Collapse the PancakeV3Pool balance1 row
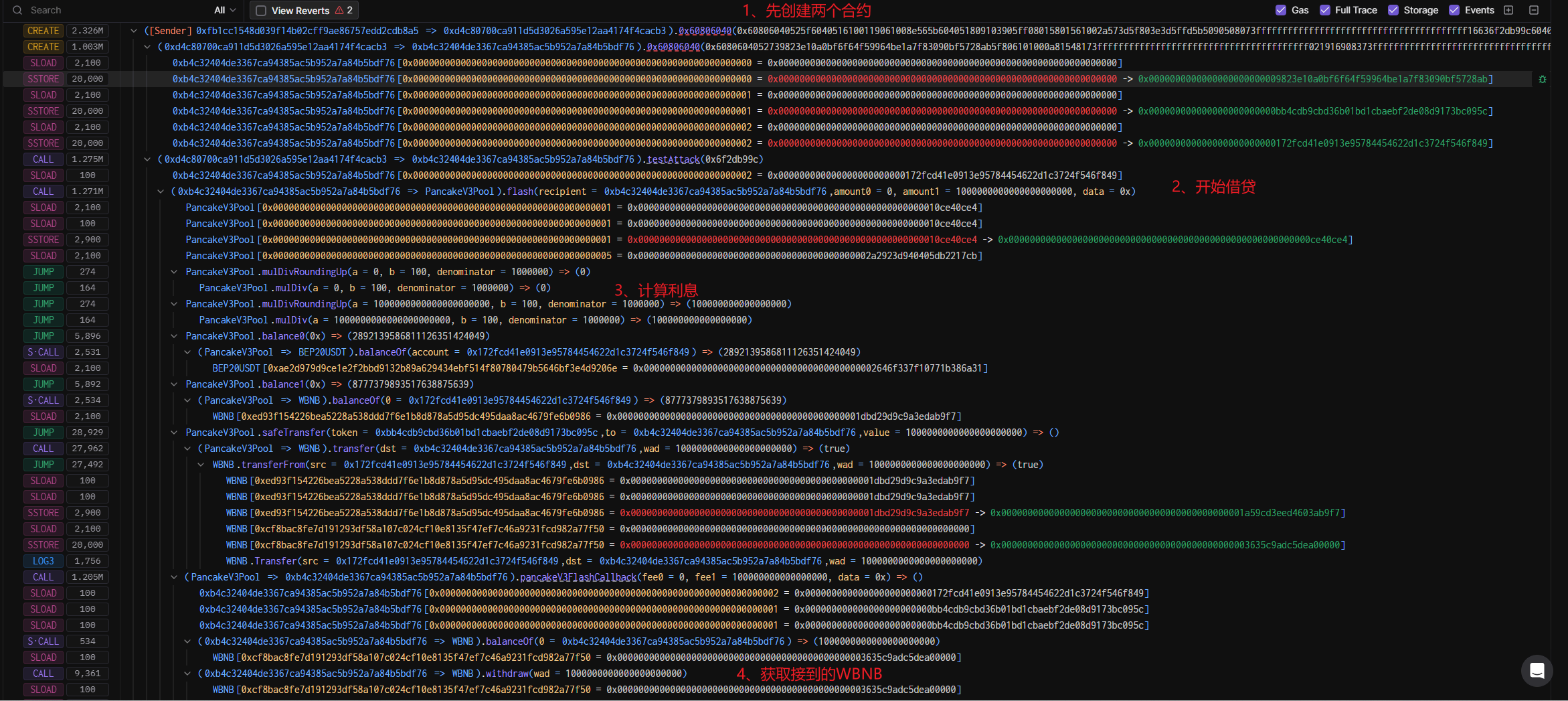 174,384
